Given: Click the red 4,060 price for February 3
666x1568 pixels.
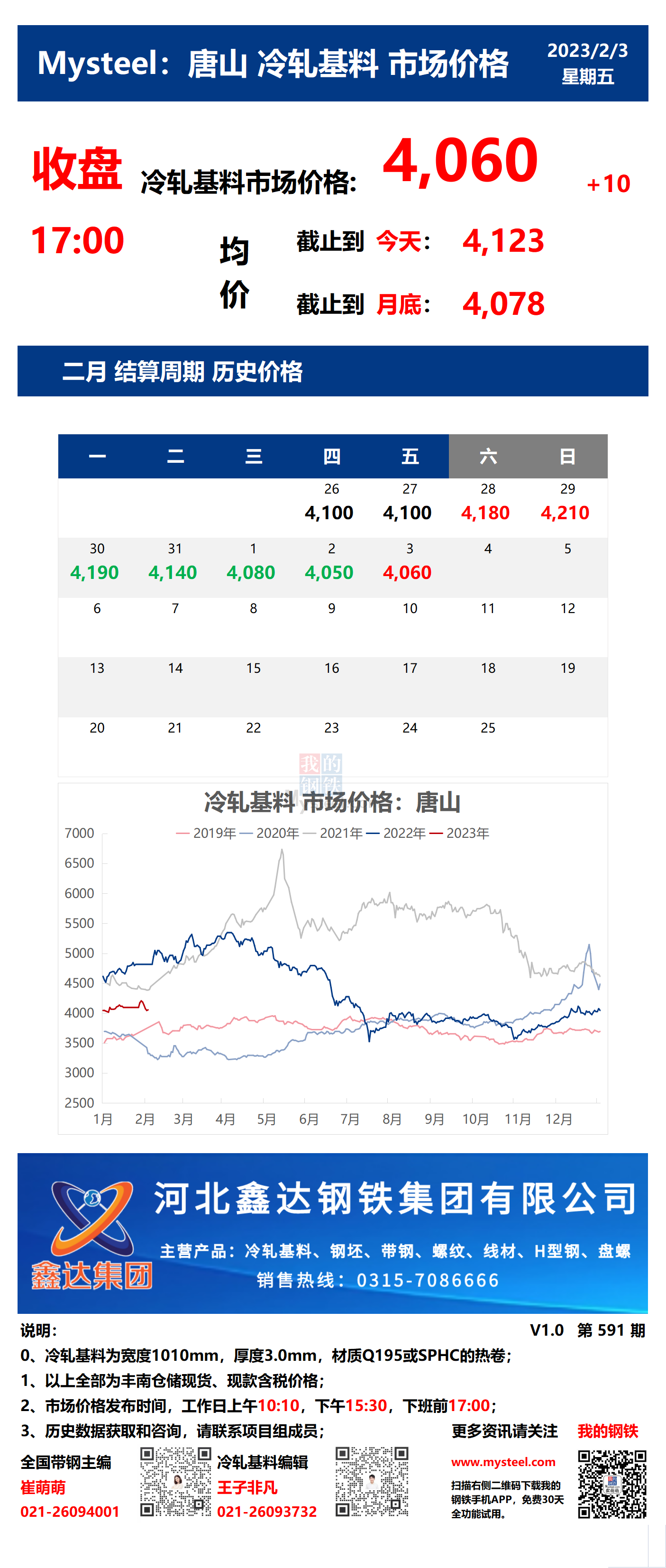Looking at the screenshot, I should pyautogui.click(x=407, y=572).
